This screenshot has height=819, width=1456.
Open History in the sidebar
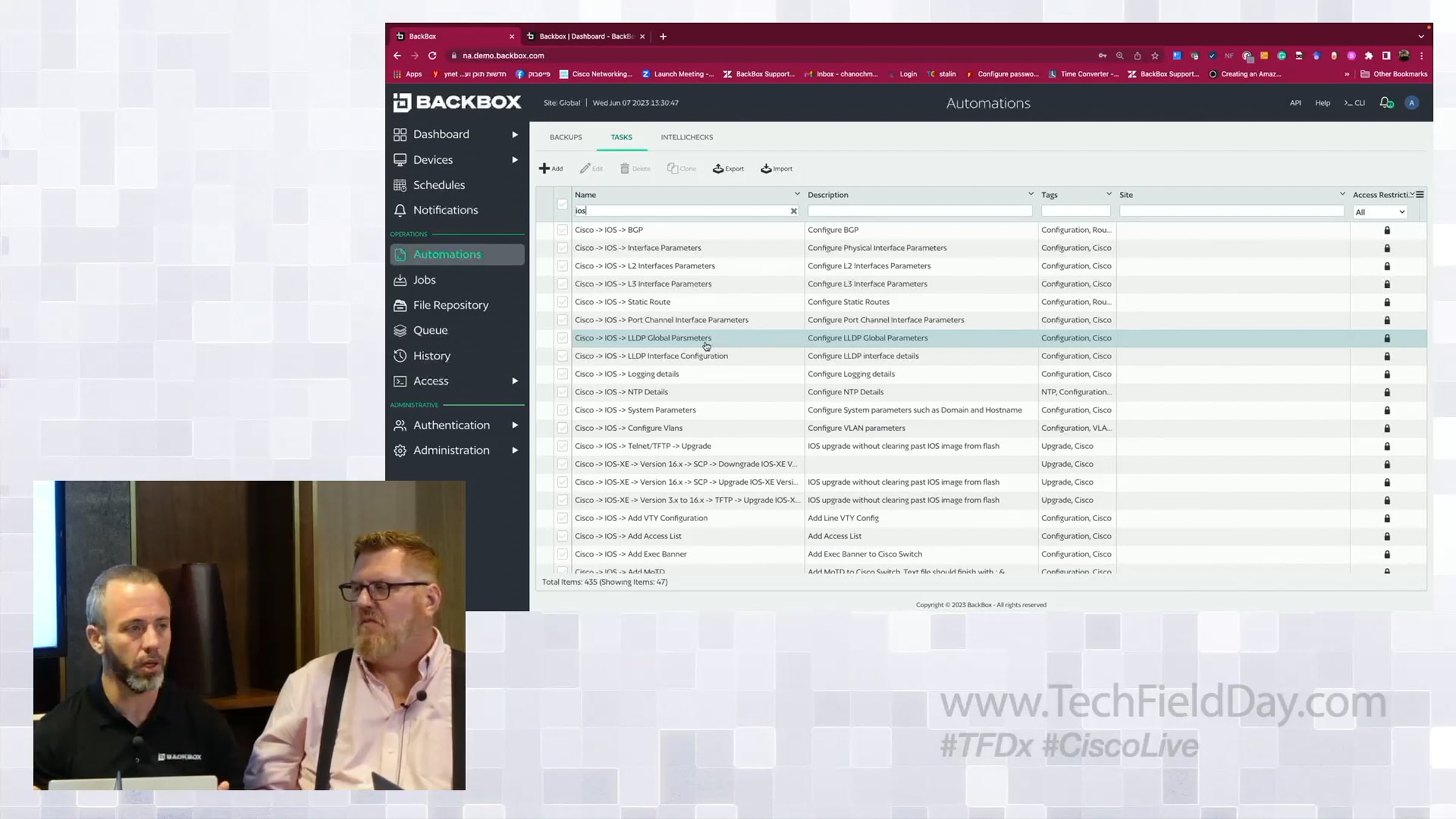pos(431,356)
